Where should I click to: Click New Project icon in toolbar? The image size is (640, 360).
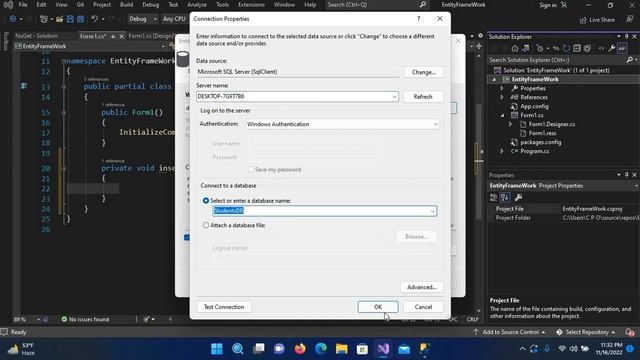click(x=44, y=19)
